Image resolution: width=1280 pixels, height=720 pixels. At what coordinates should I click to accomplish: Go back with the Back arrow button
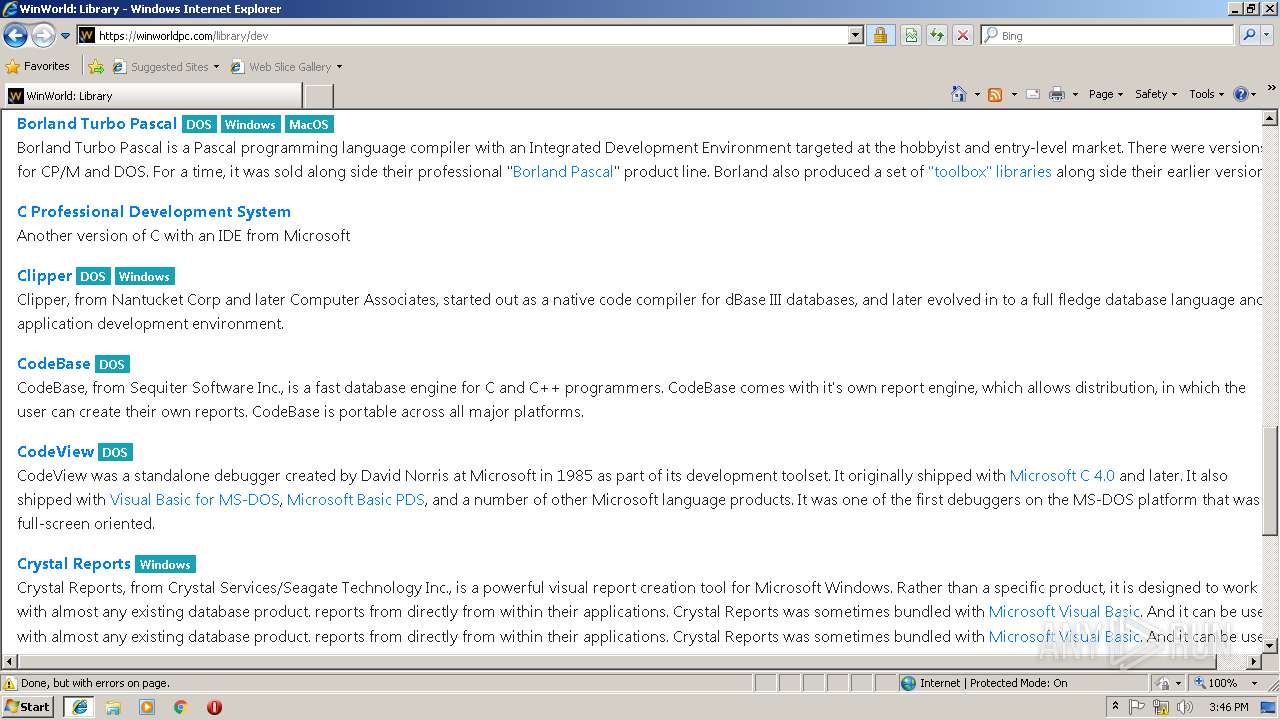coord(15,35)
